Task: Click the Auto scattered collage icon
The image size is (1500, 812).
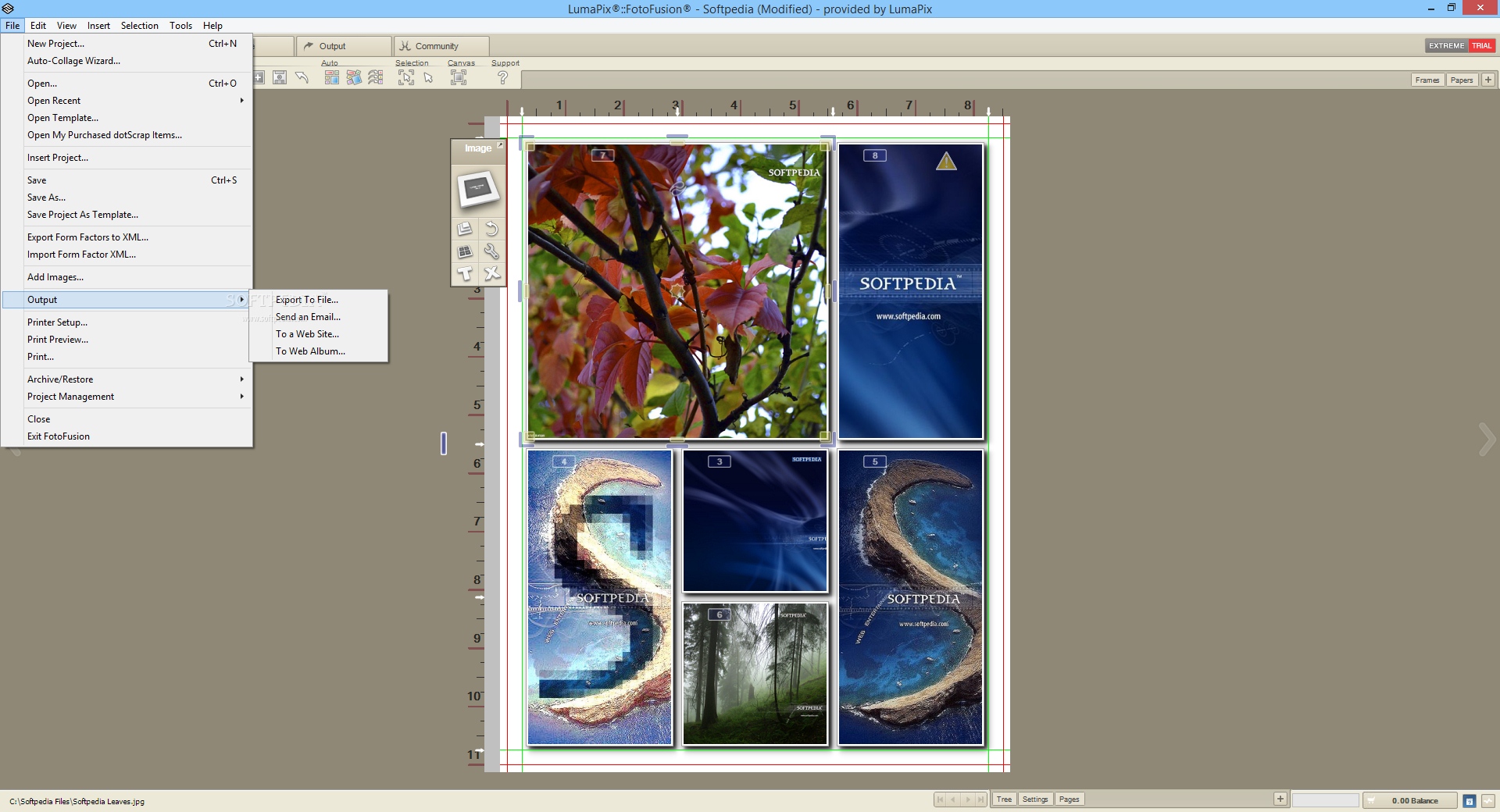Action: 354,77
